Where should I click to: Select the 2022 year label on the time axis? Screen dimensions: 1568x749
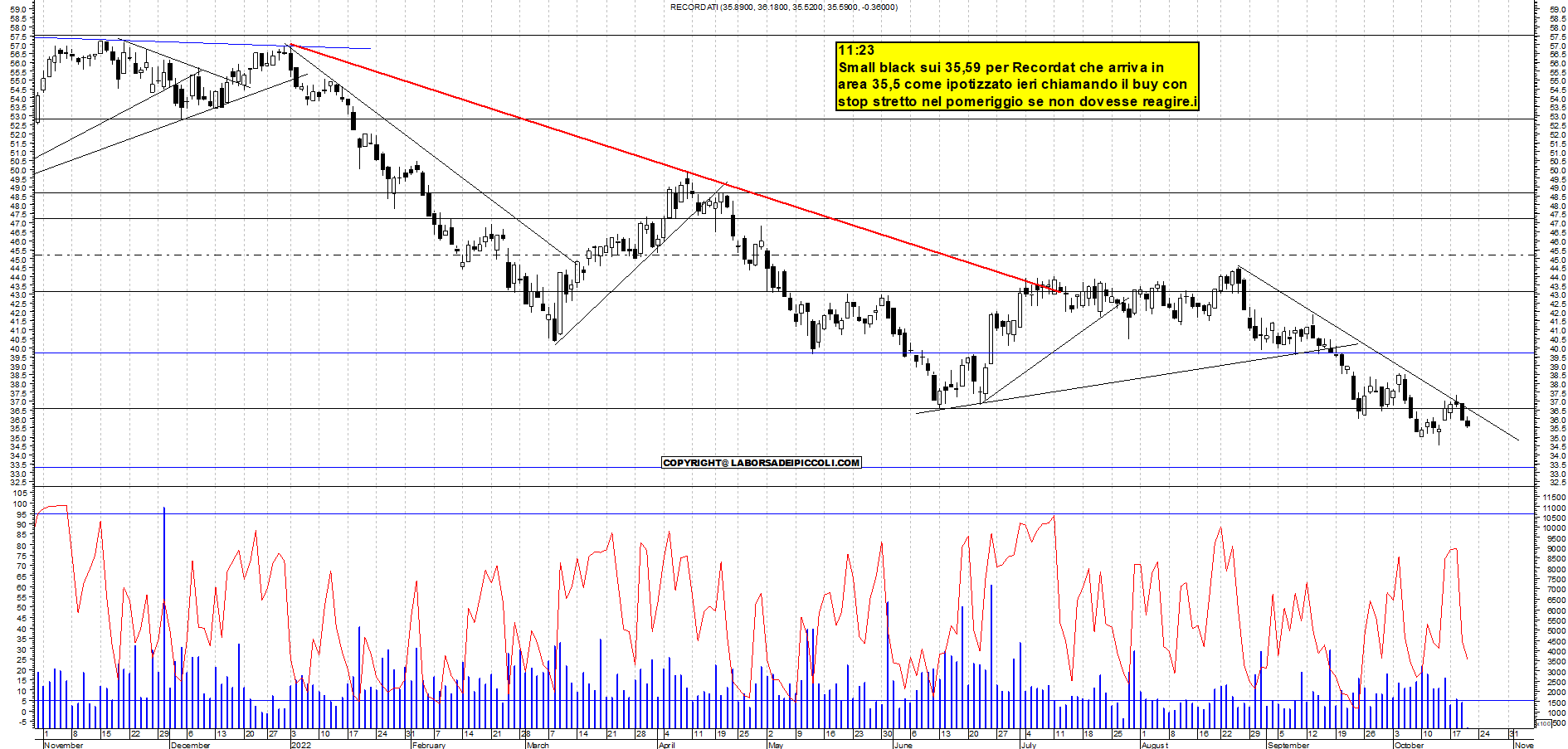click(301, 745)
